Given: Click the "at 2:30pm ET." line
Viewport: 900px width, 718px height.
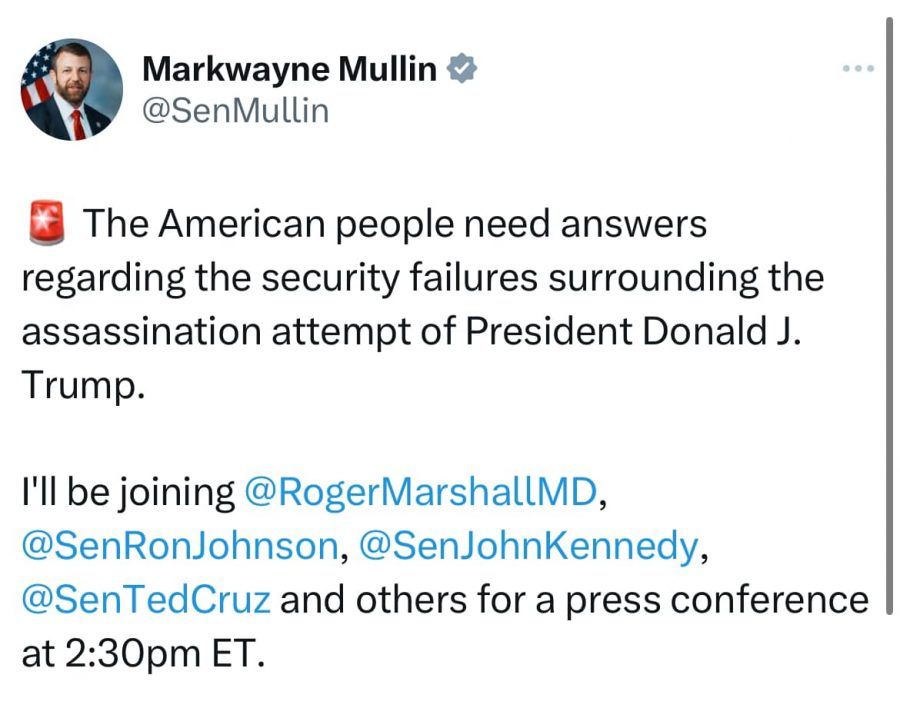Looking at the screenshot, I should click(143, 654).
